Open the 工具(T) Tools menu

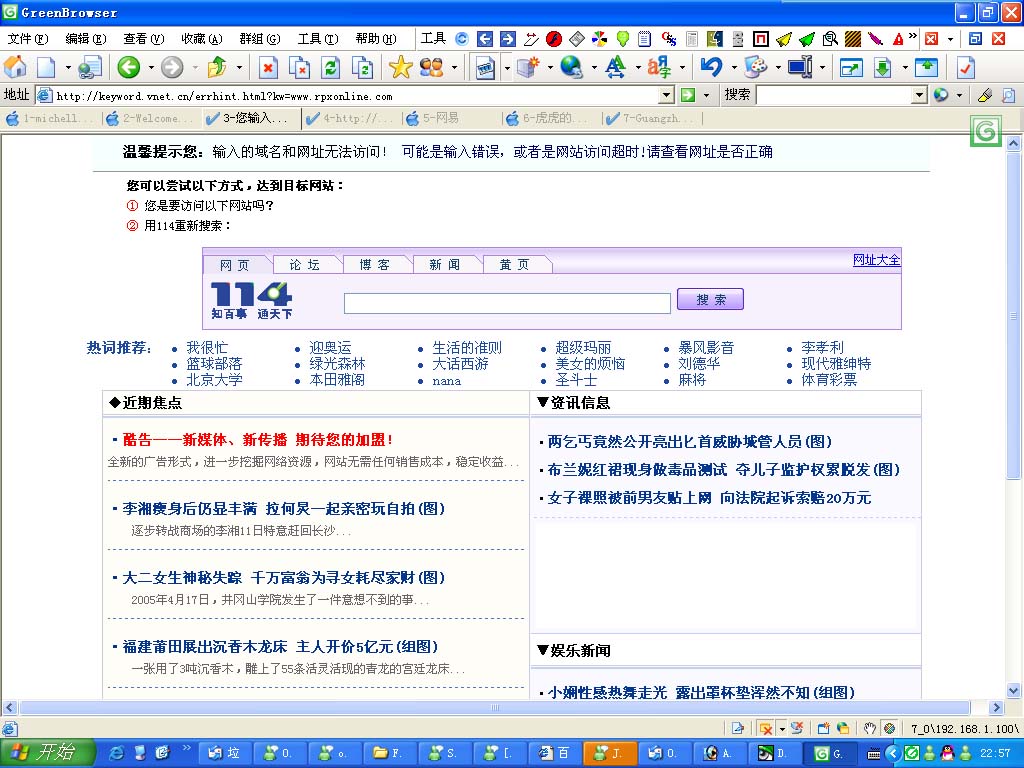pyautogui.click(x=317, y=39)
